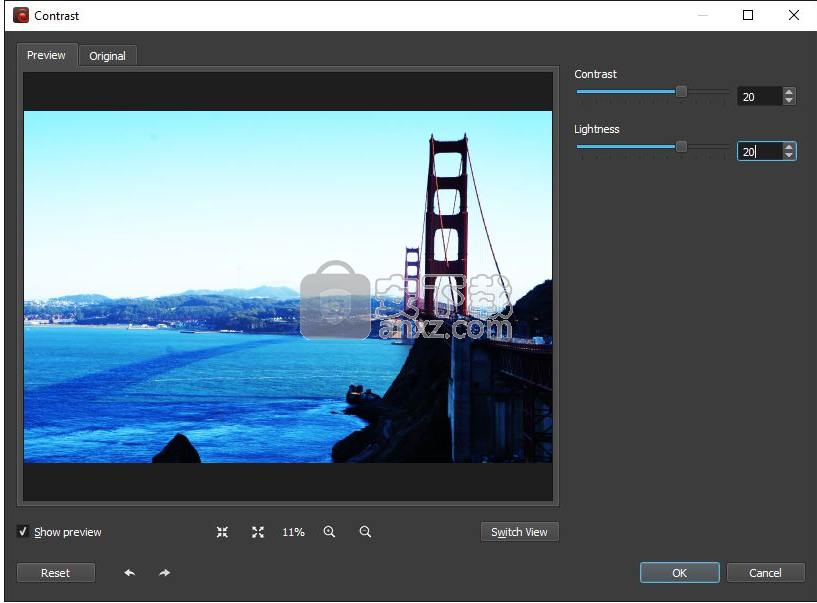This screenshot has height=603, width=817.
Task: Click the Switch View button
Action: coord(519,532)
